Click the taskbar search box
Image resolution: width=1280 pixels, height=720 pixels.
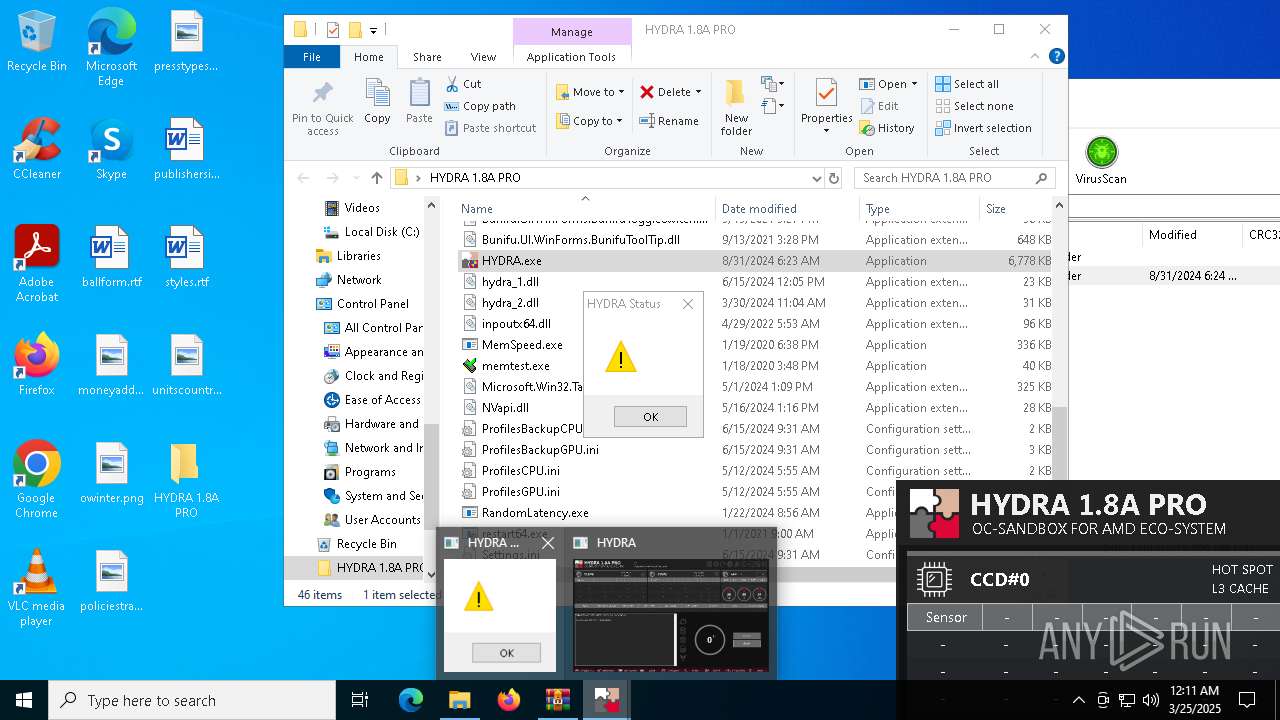click(x=192, y=700)
